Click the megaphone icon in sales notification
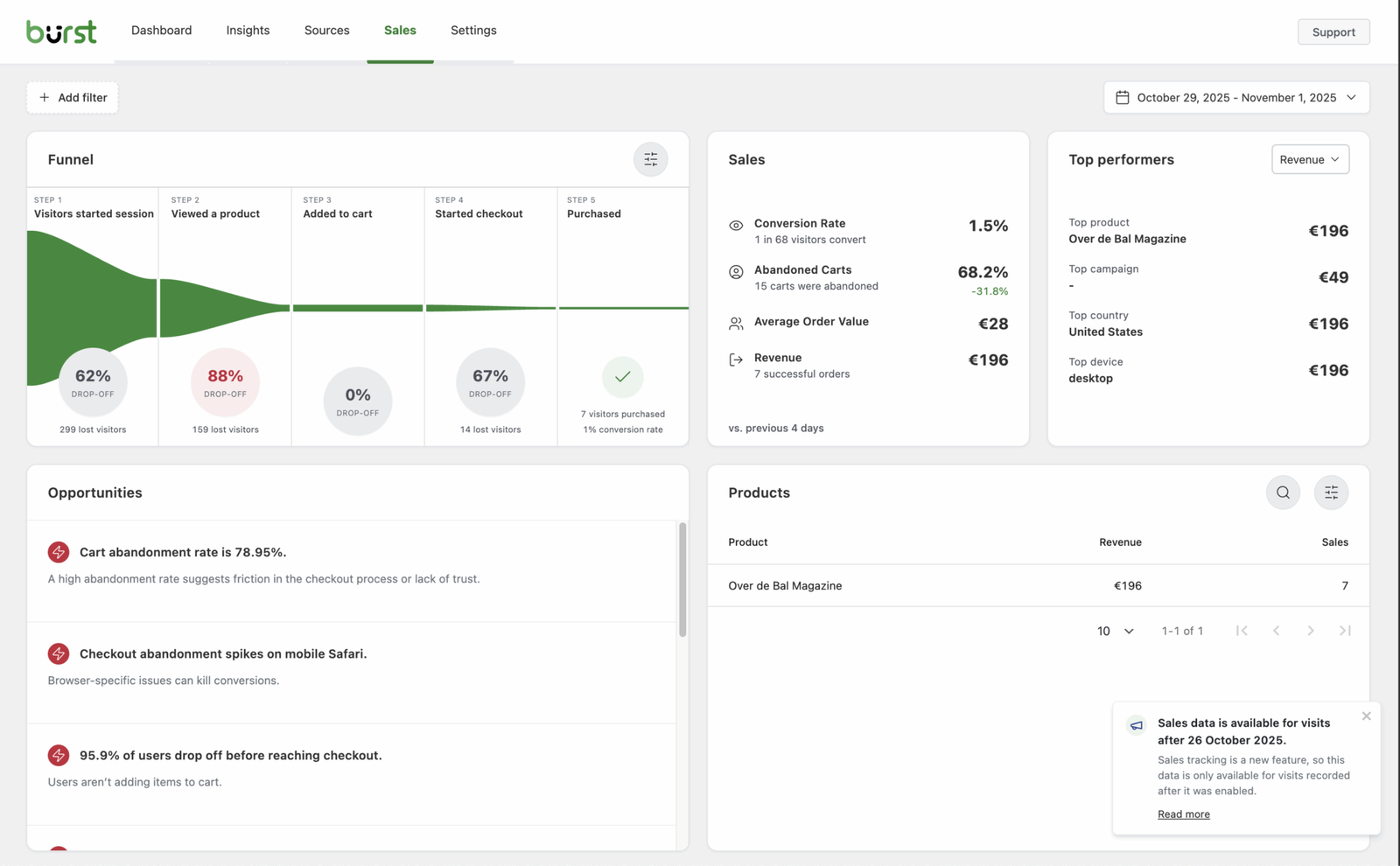 1136,726
